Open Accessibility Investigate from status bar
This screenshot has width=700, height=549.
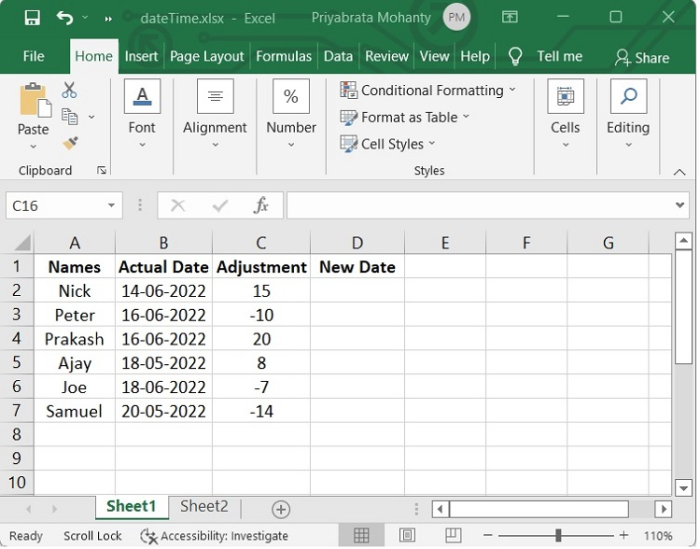[x=214, y=536]
